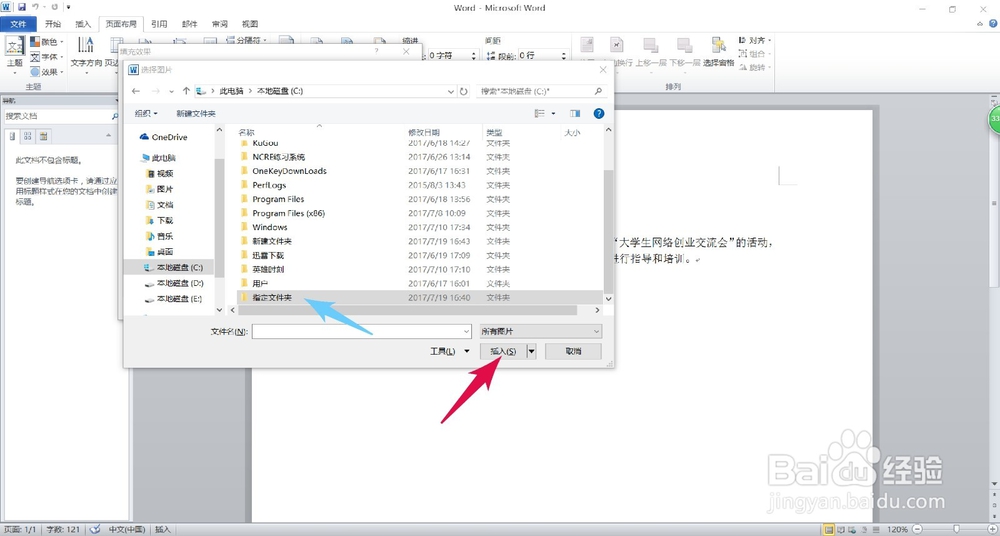Click the Back arrow in file dialog
This screenshot has width=1000, height=536.
[135, 91]
